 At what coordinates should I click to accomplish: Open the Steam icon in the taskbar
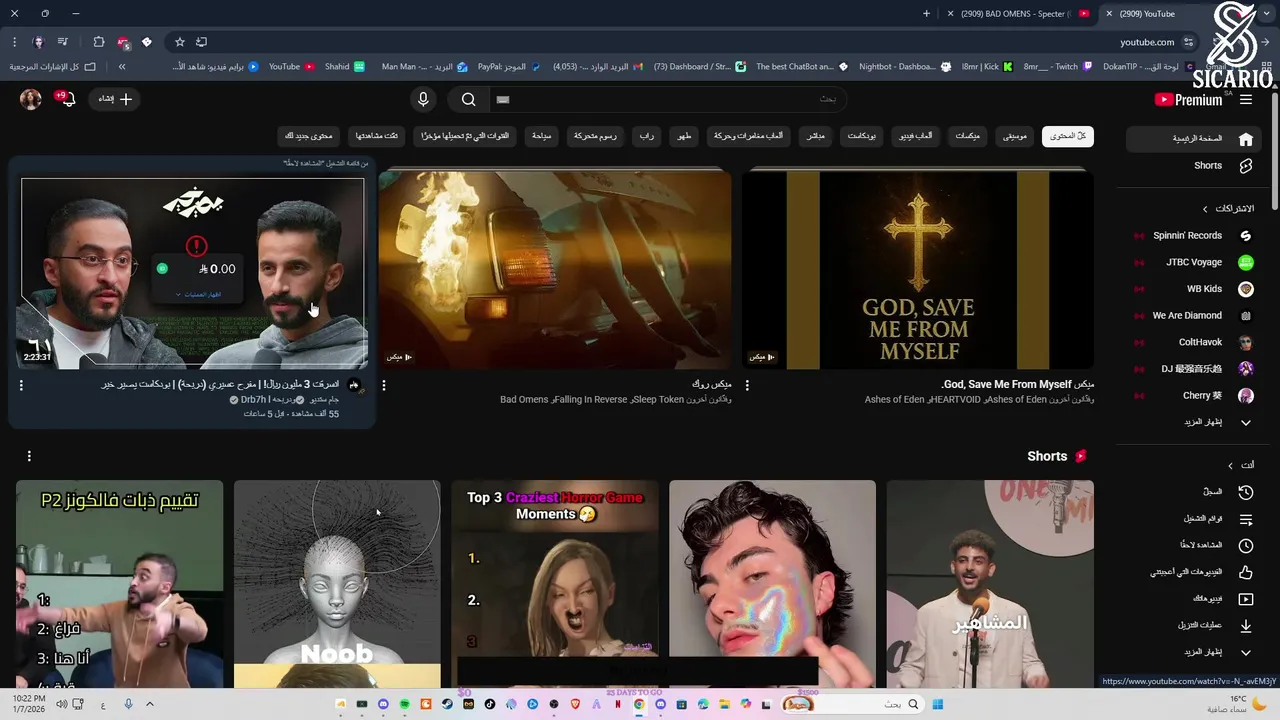pyautogui.click(x=447, y=704)
